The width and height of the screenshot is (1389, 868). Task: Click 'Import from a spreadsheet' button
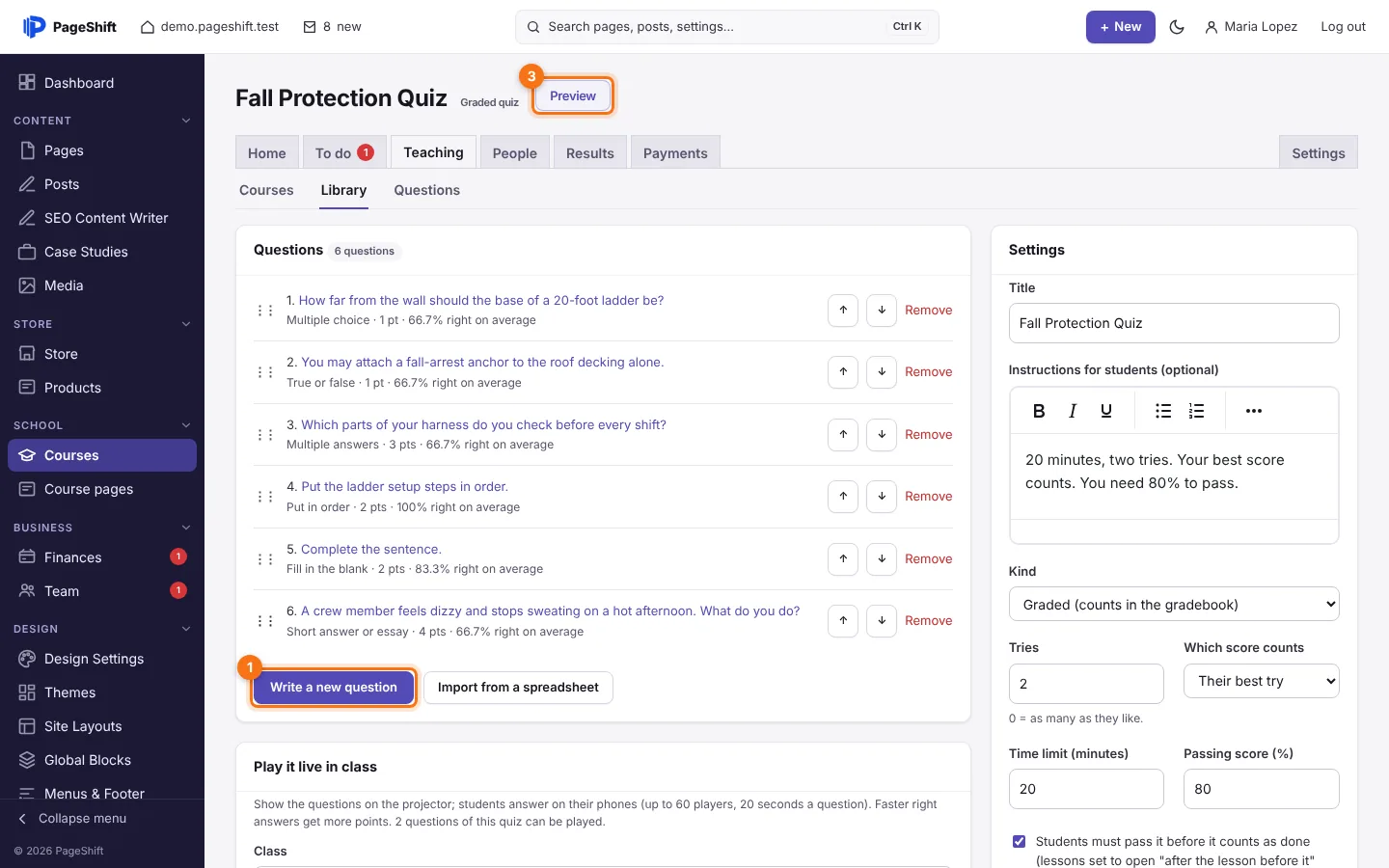(x=518, y=688)
